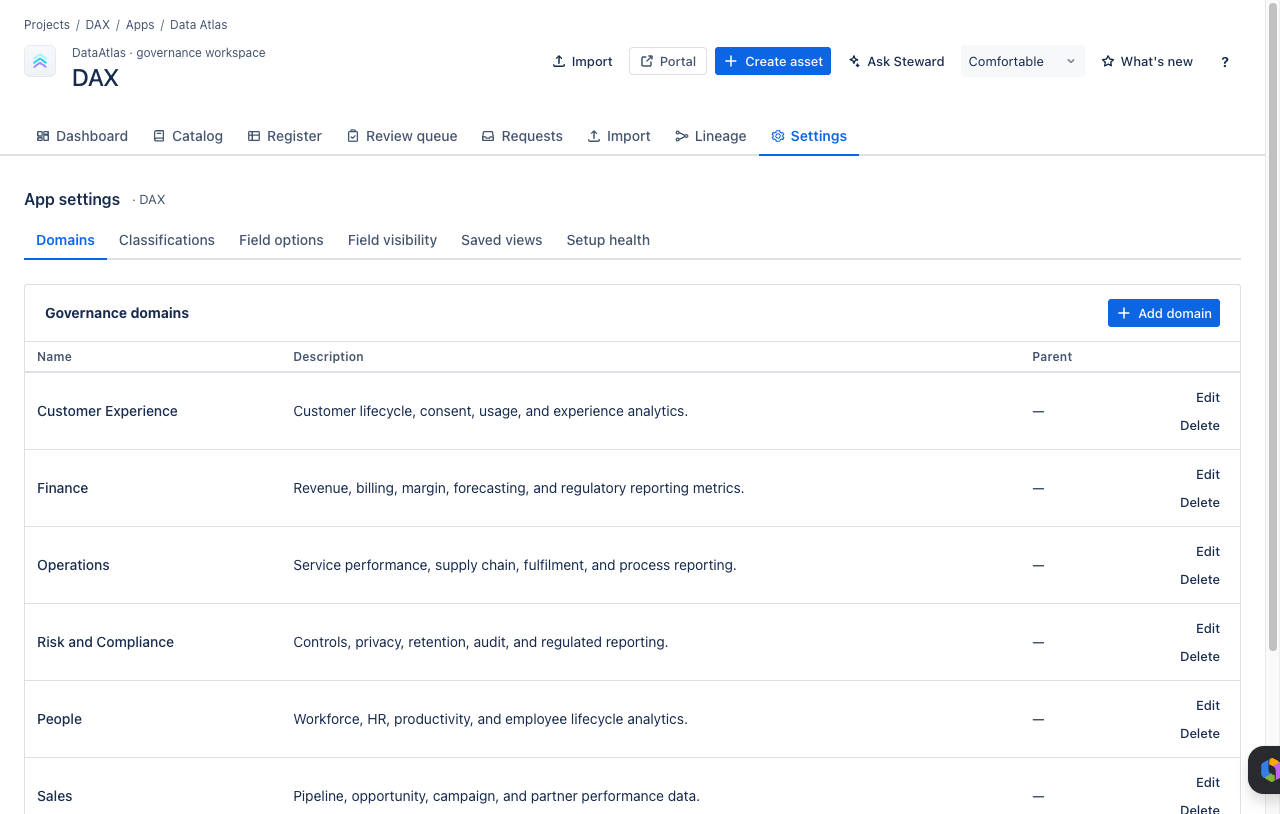Open What's new
The image size is (1280, 814).
pos(1147,61)
